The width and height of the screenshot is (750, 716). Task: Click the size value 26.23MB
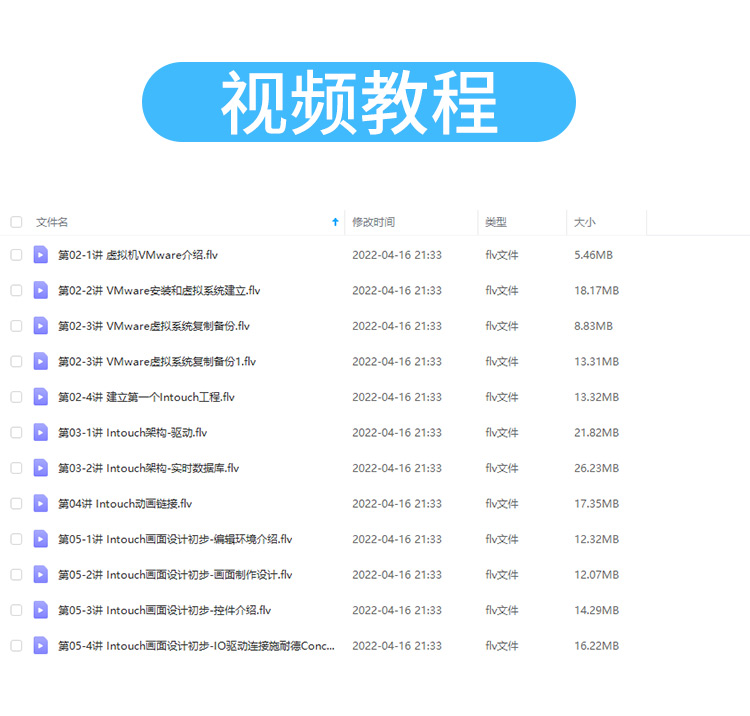596,468
